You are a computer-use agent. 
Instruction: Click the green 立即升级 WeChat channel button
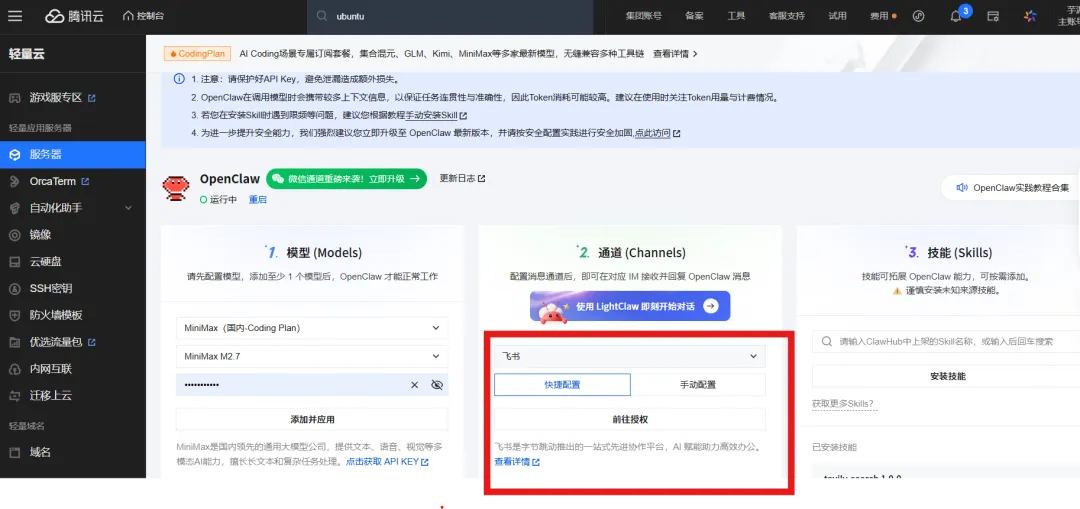pyautogui.click(x=346, y=178)
